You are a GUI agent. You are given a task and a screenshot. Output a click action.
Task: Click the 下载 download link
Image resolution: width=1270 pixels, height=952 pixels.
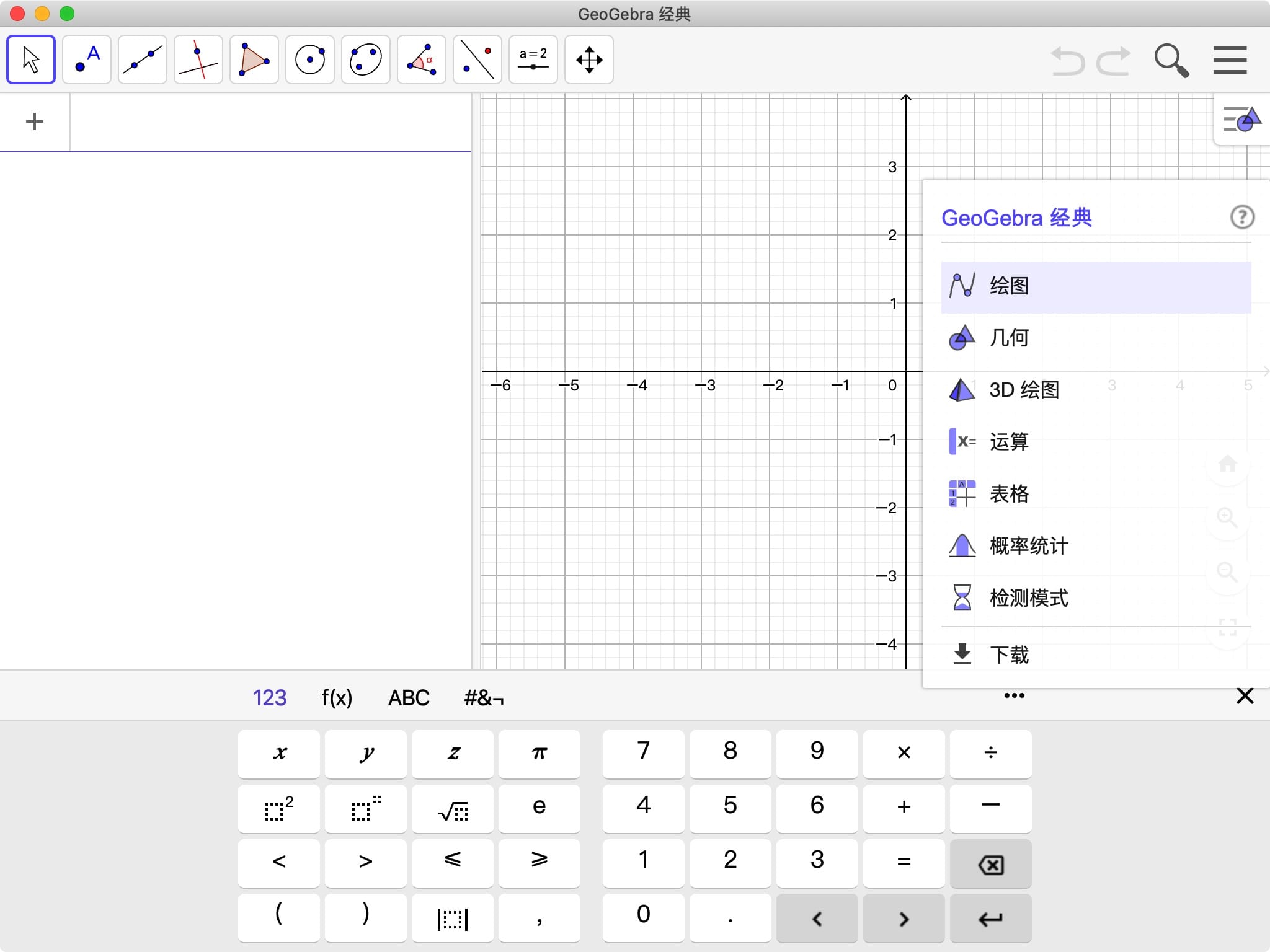point(1008,654)
